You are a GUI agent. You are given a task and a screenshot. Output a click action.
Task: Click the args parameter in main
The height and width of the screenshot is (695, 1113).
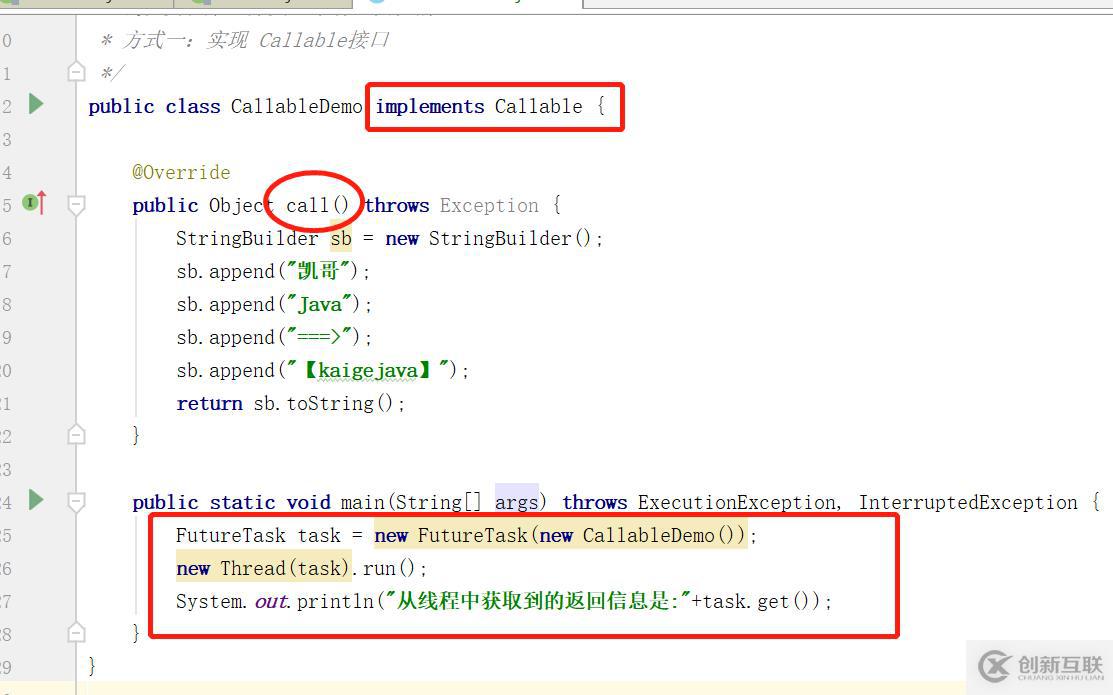click(516, 503)
